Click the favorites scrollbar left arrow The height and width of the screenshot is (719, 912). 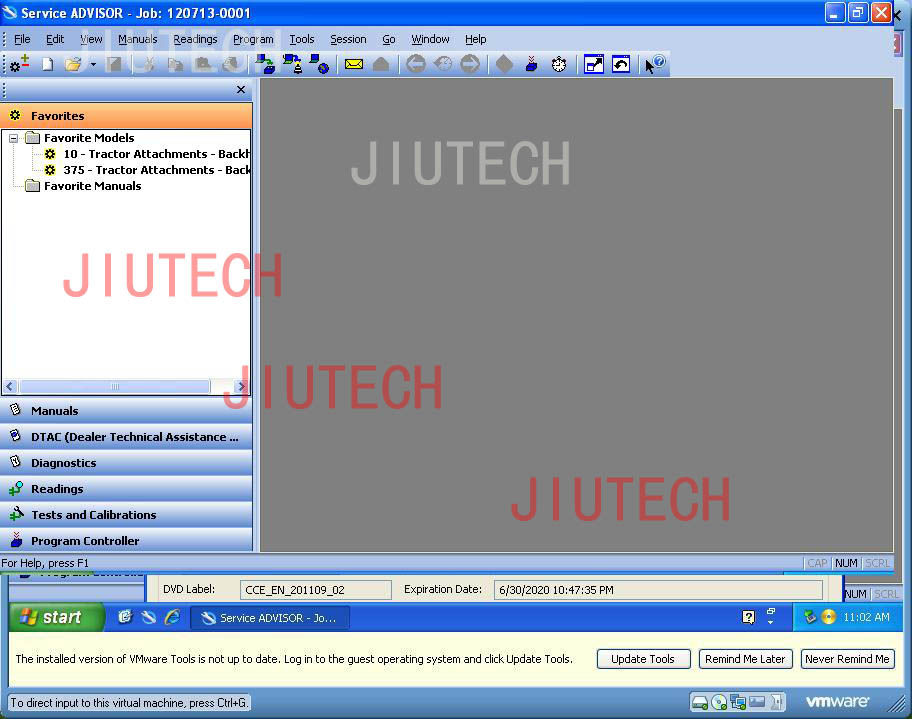tap(10, 386)
